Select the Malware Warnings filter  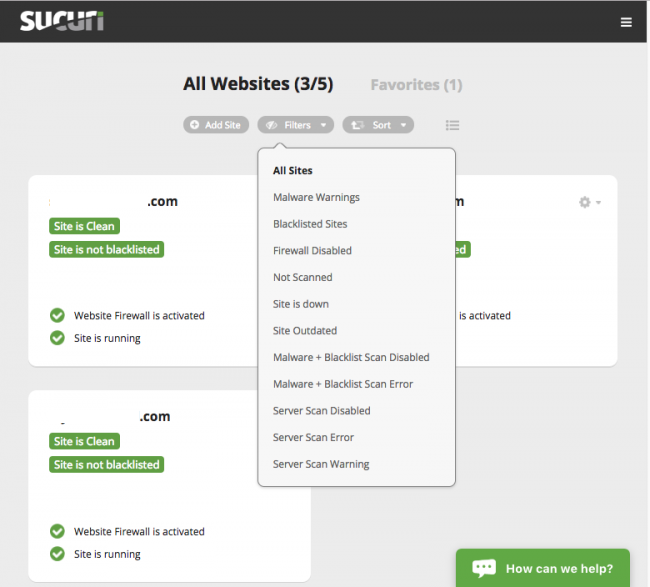[316, 197]
